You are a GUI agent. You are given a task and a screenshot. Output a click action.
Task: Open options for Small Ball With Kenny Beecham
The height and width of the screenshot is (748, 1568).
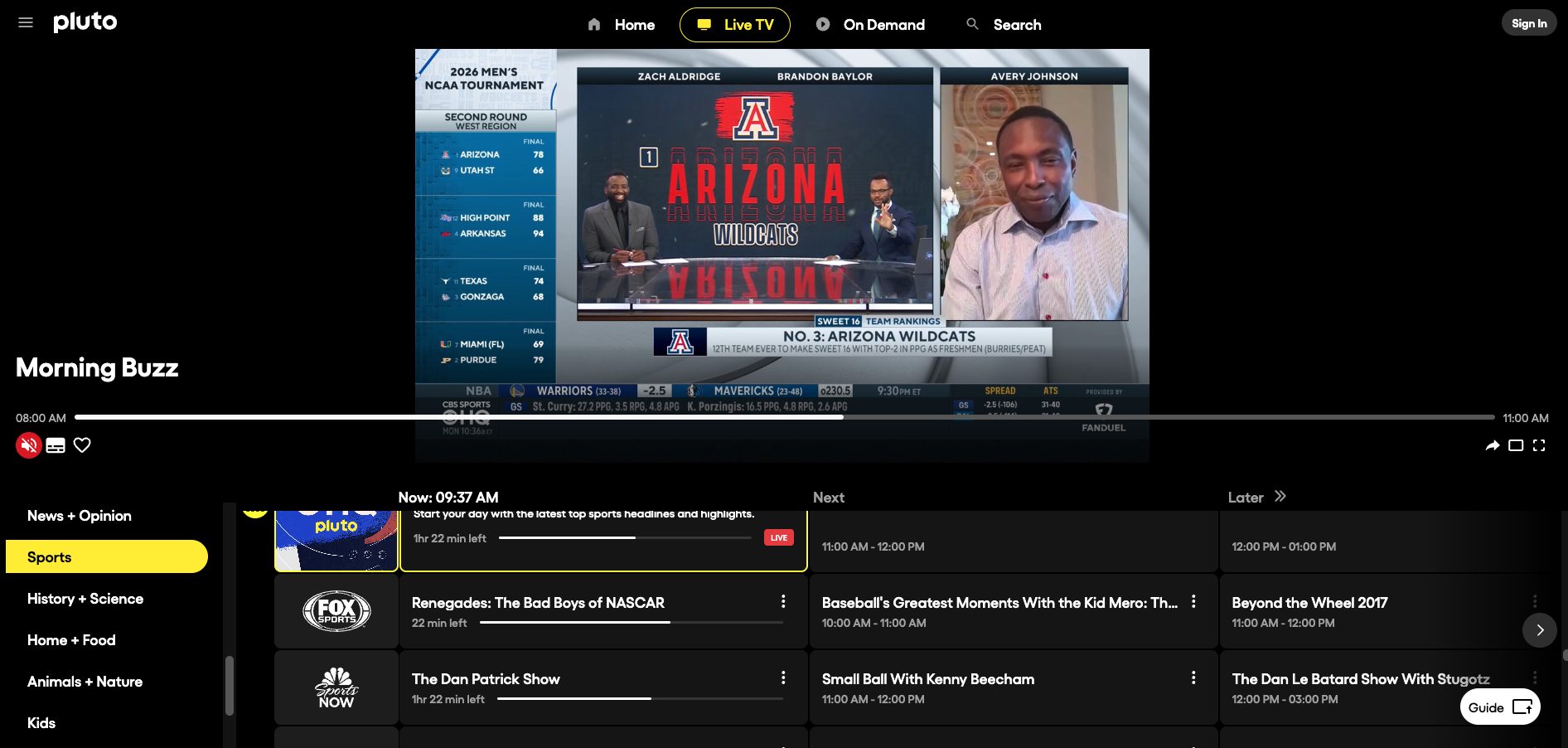click(1193, 678)
